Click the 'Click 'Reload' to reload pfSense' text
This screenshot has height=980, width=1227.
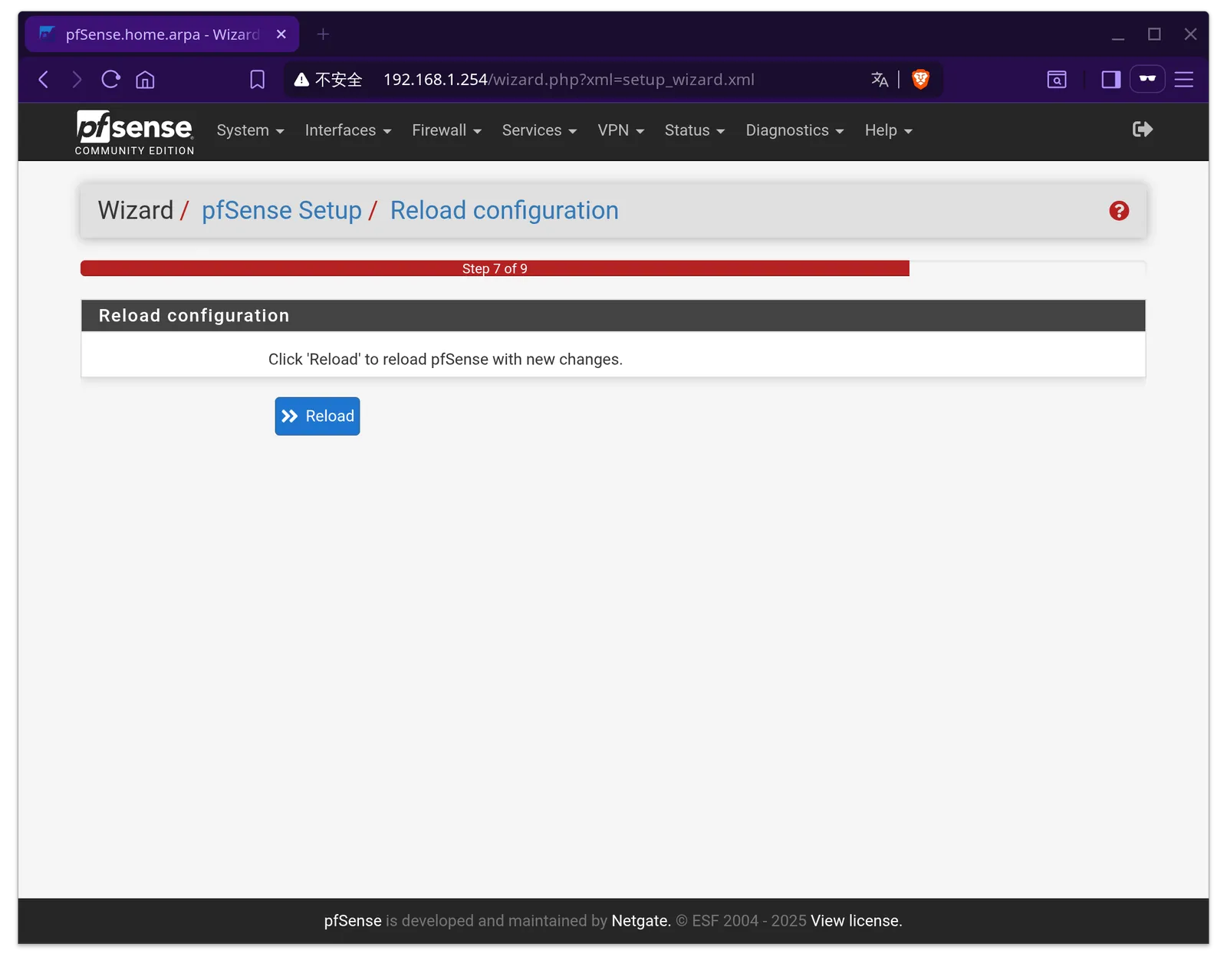[445, 360]
